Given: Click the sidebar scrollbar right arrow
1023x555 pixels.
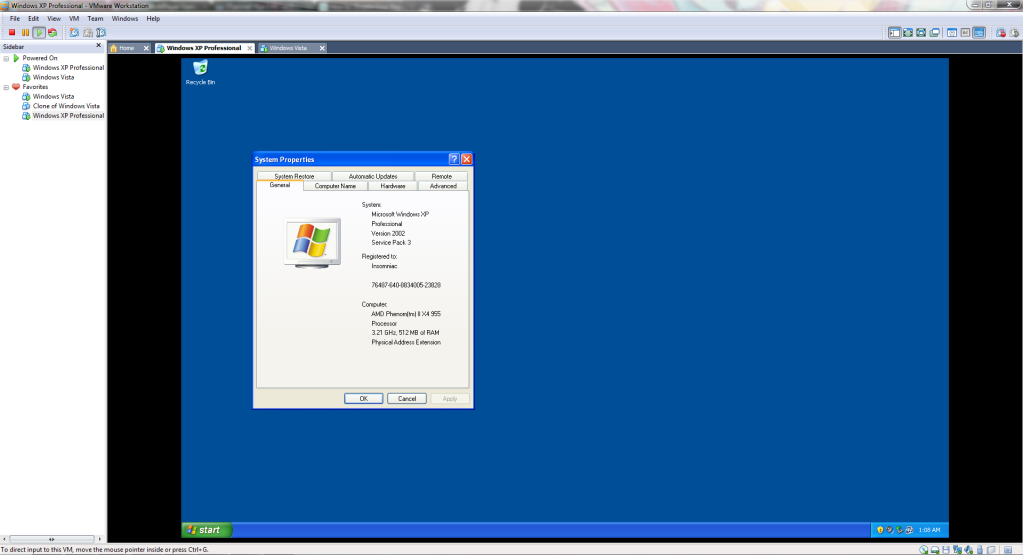Looking at the screenshot, I should click(x=99, y=539).
